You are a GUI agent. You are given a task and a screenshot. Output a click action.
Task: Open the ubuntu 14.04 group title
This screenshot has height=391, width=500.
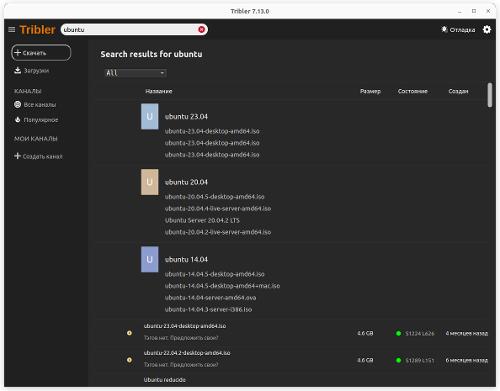tap(186, 260)
